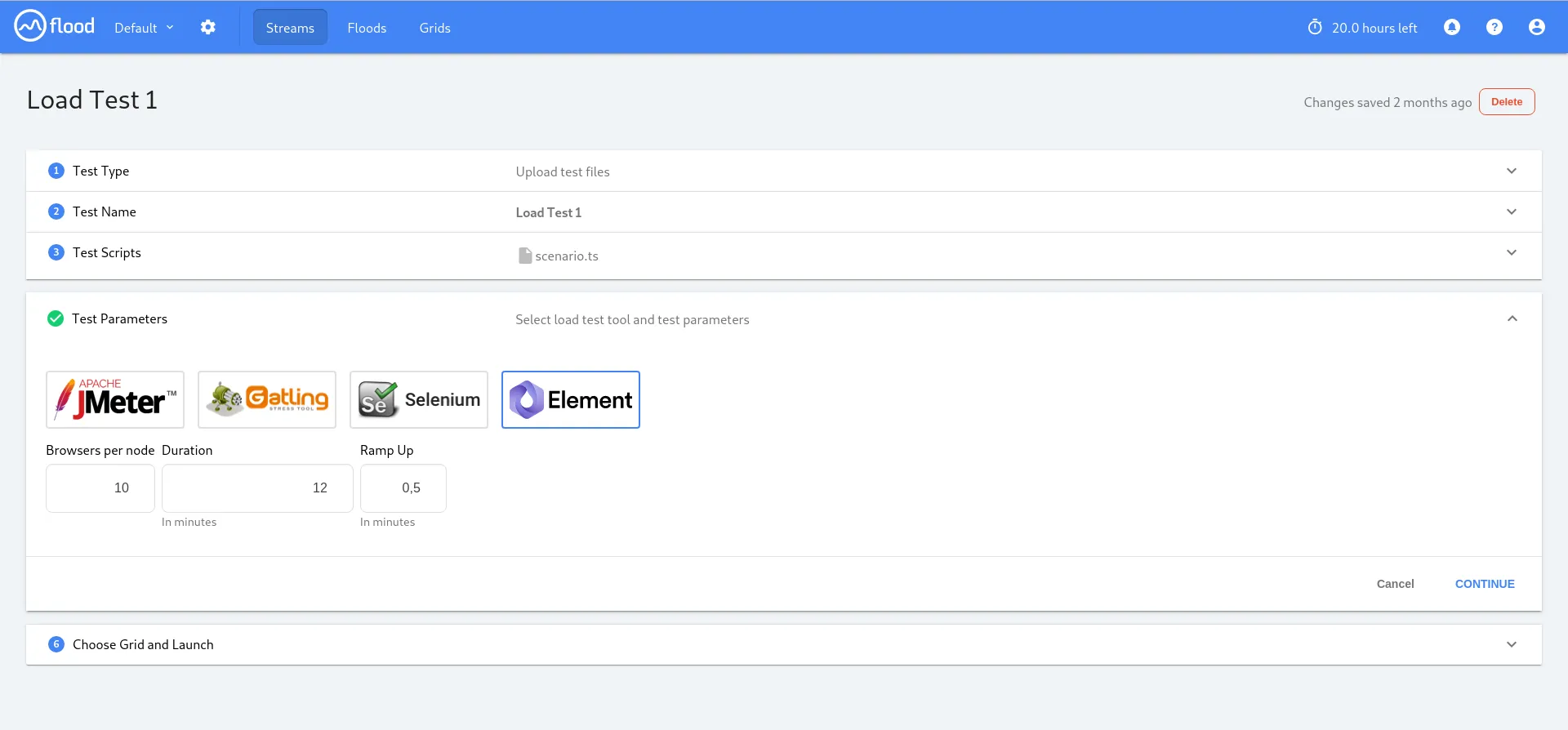Click the Upload test files text

(563, 171)
